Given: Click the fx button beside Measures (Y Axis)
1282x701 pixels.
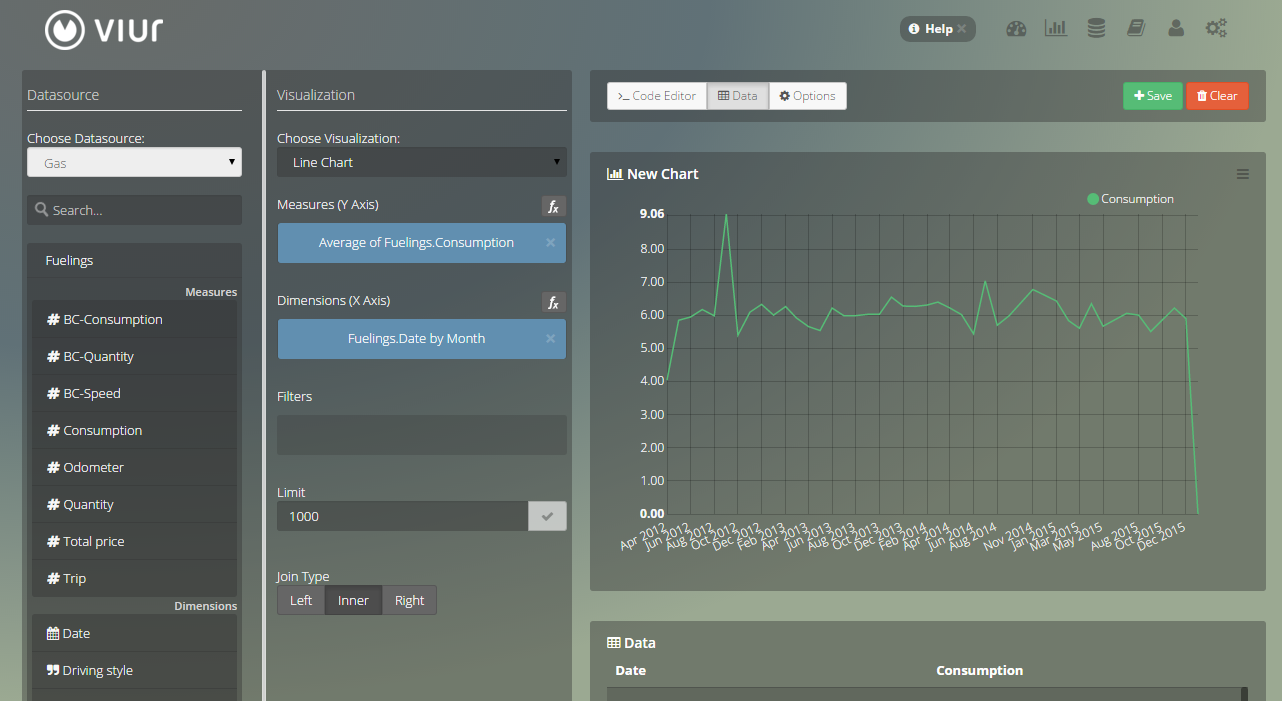Looking at the screenshot, I should tap(553, 206).
